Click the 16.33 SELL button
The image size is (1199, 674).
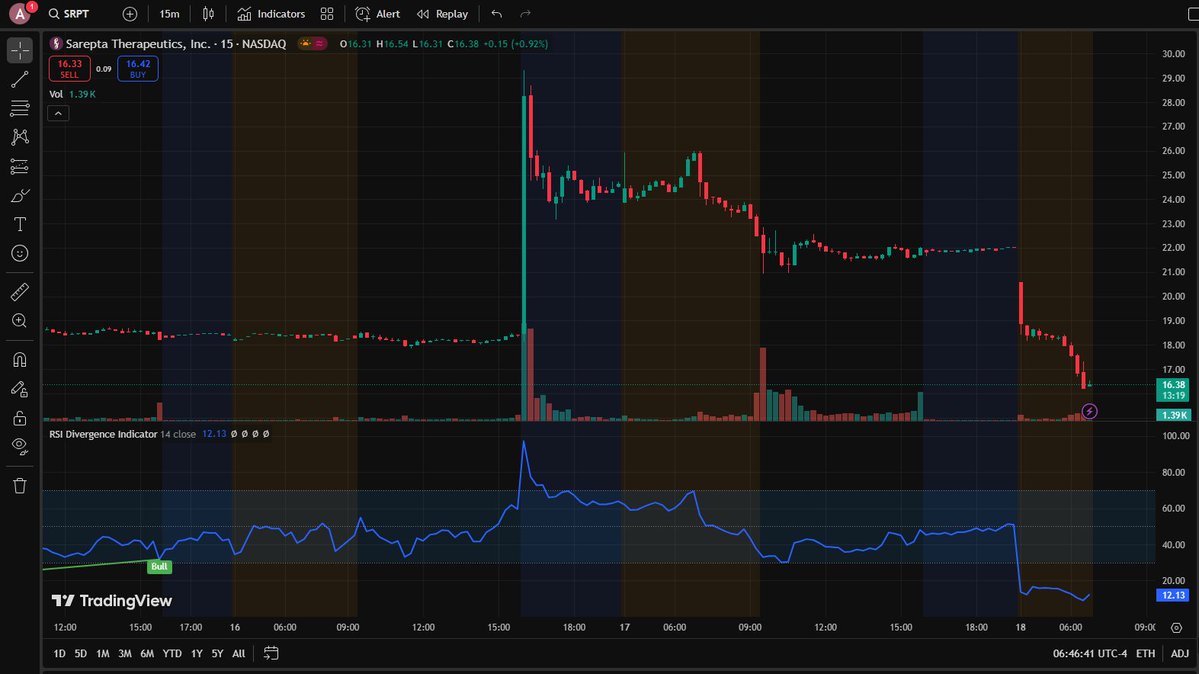[x=70, y=69]
